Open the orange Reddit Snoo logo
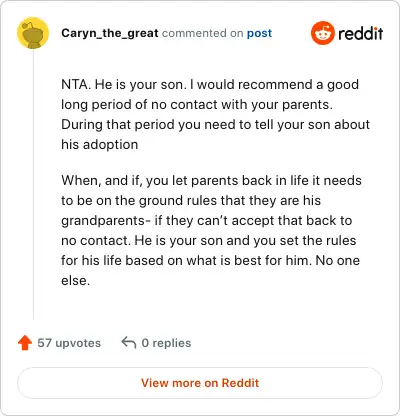400x416 pixels. click(322, 33)
